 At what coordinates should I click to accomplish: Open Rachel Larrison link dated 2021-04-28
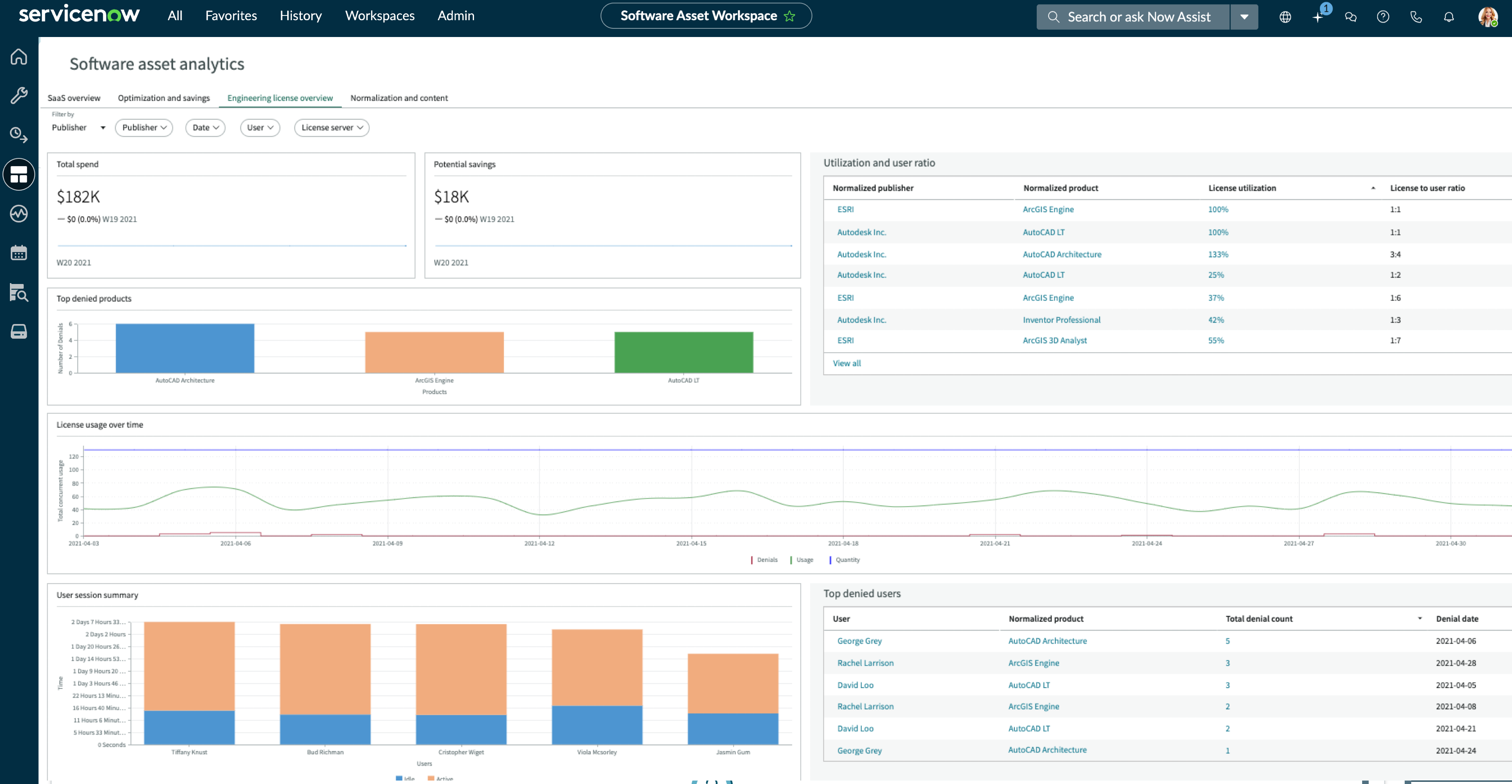tap(865, 663)
